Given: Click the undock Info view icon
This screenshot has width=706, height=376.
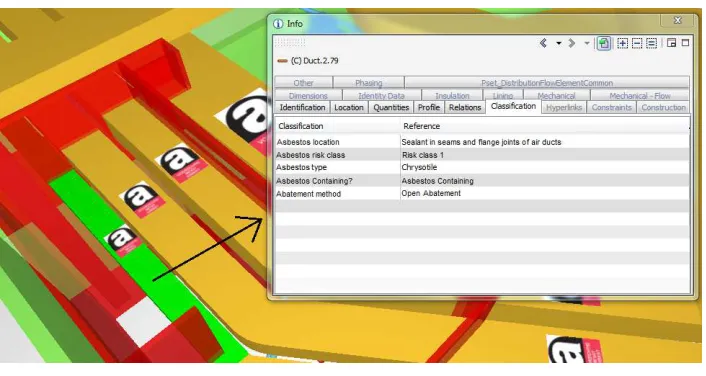Looking at the screenshot, I should 671,43.
